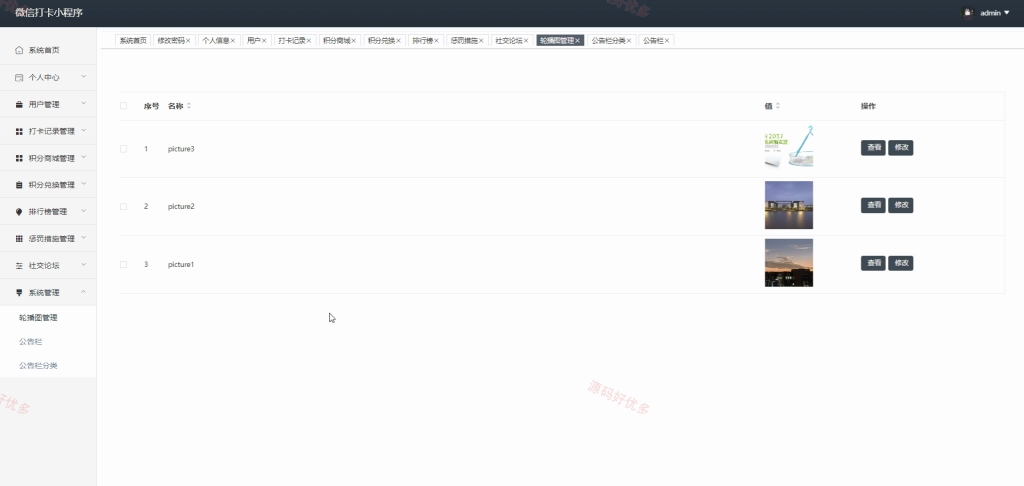Click the admin avatar icon in header
Viewport: 1024px width, 486px height.
click(x=968, y=13)
